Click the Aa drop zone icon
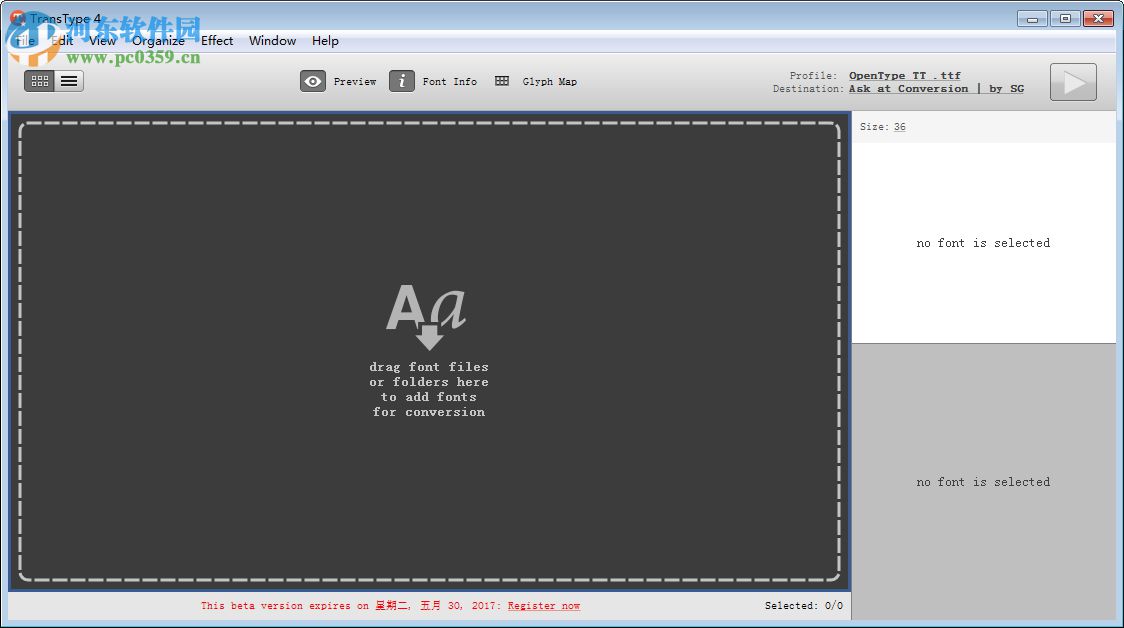 coord(428,310)
